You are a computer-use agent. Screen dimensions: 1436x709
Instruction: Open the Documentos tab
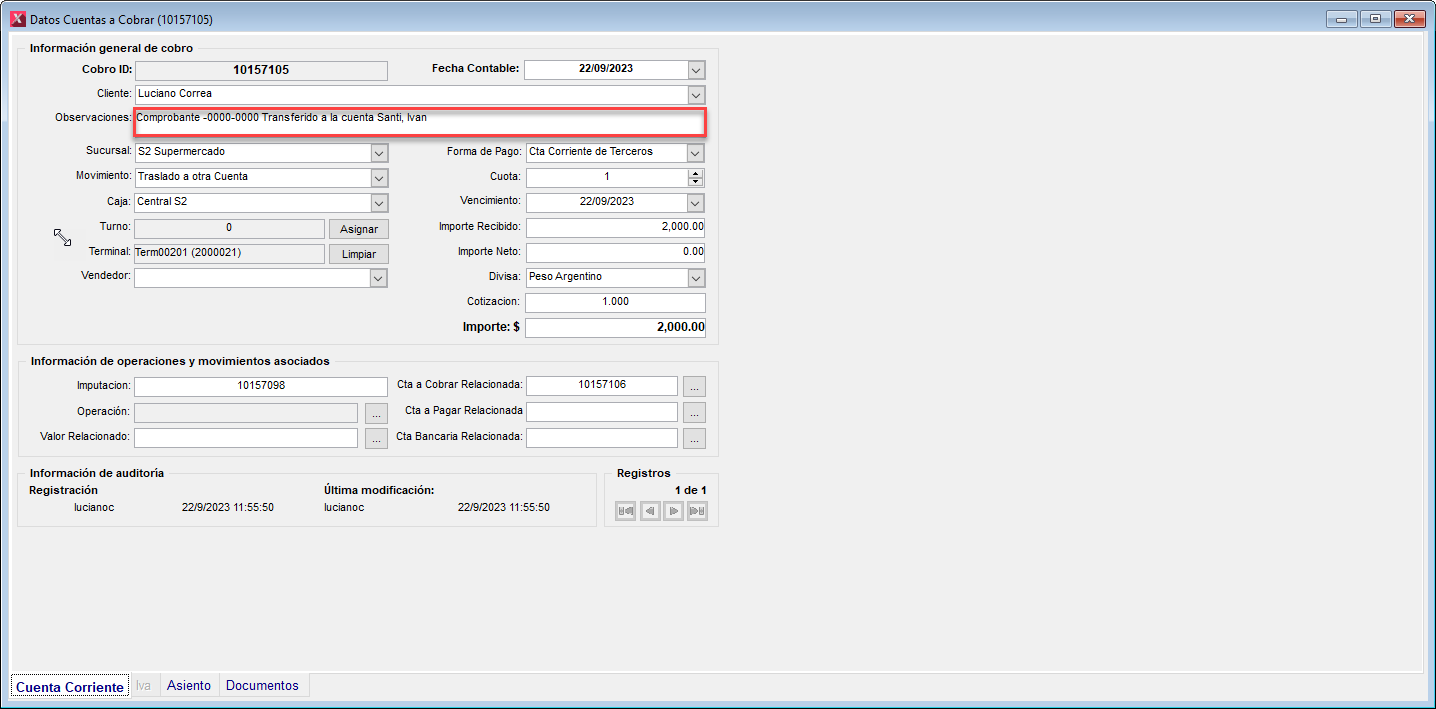tap(262, 686)
